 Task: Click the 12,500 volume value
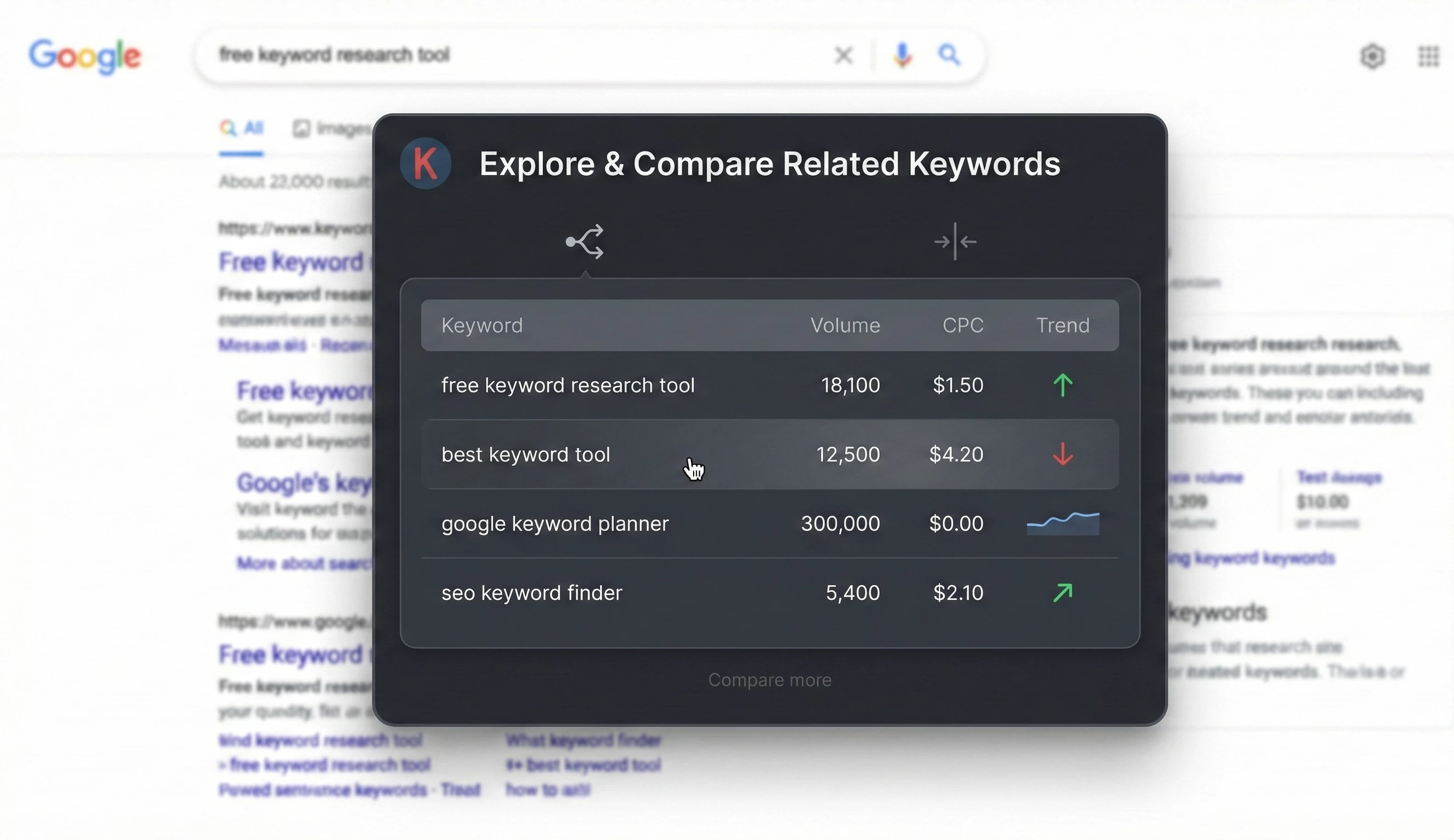[848, 454]
